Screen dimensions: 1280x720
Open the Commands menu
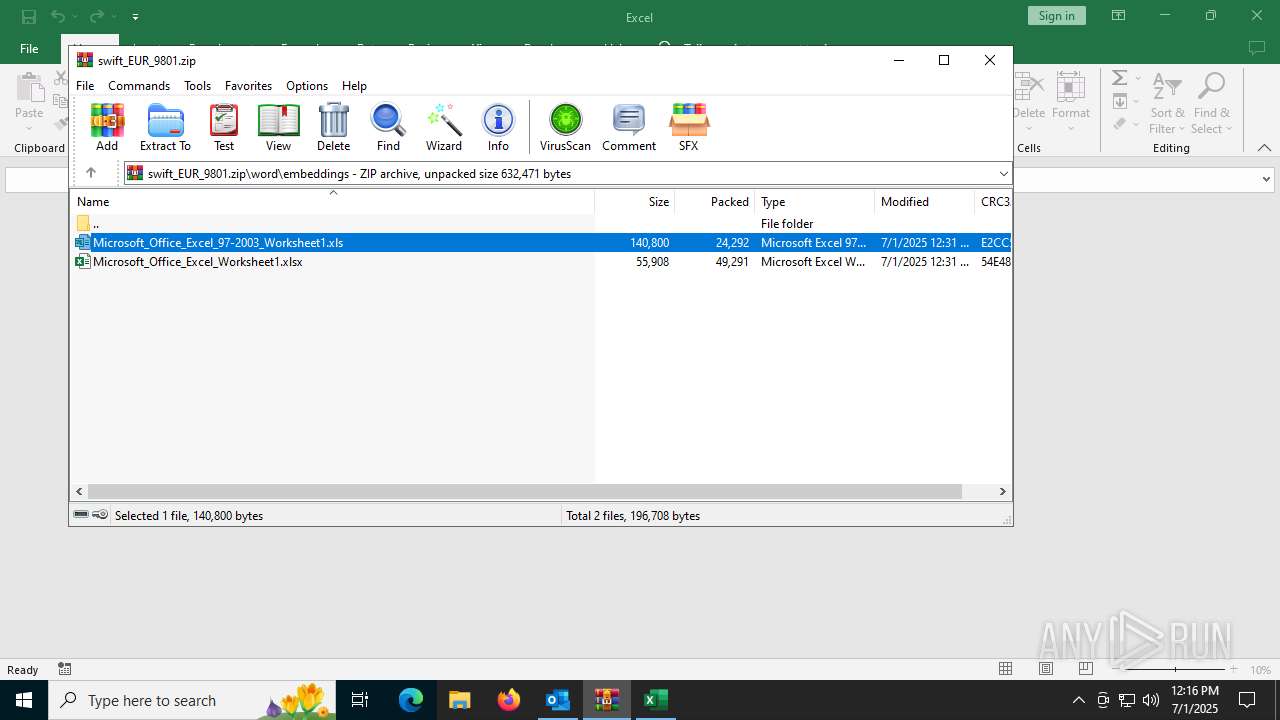coord(139,86)
